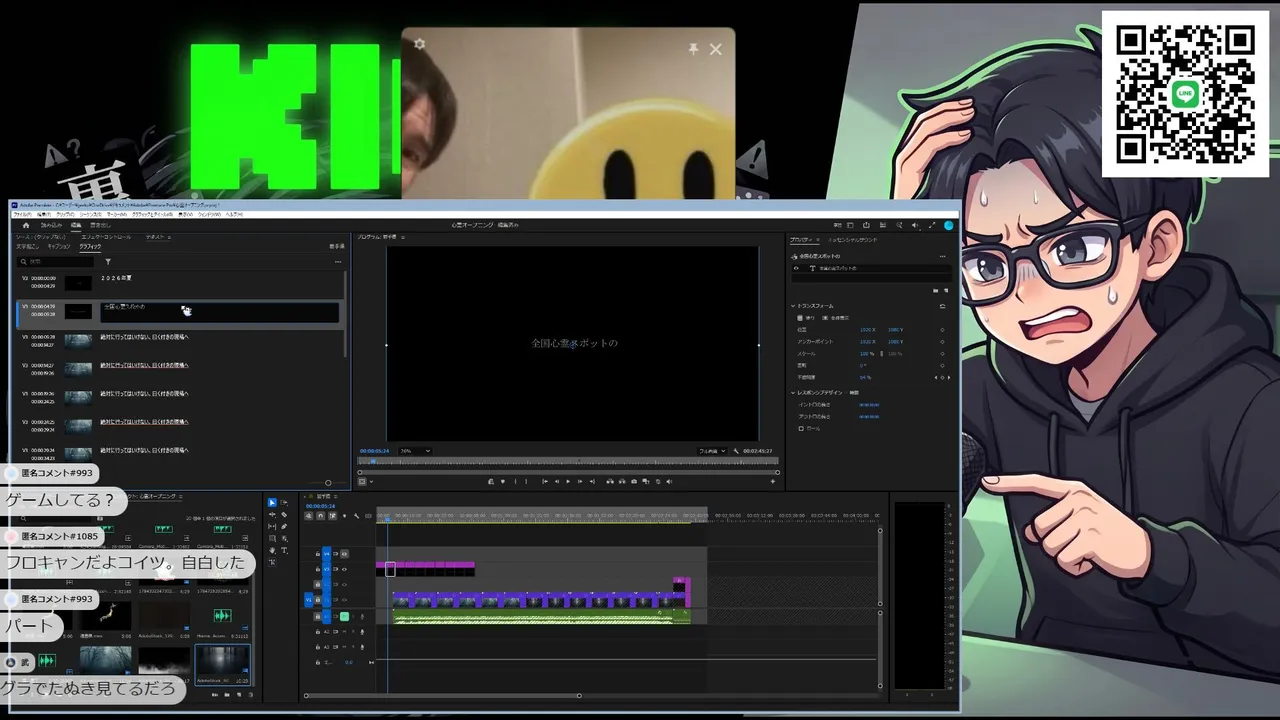Toggle the ロール checkbox in Properties
This screenshot has width=1280, height=720.
pos(800,428)
